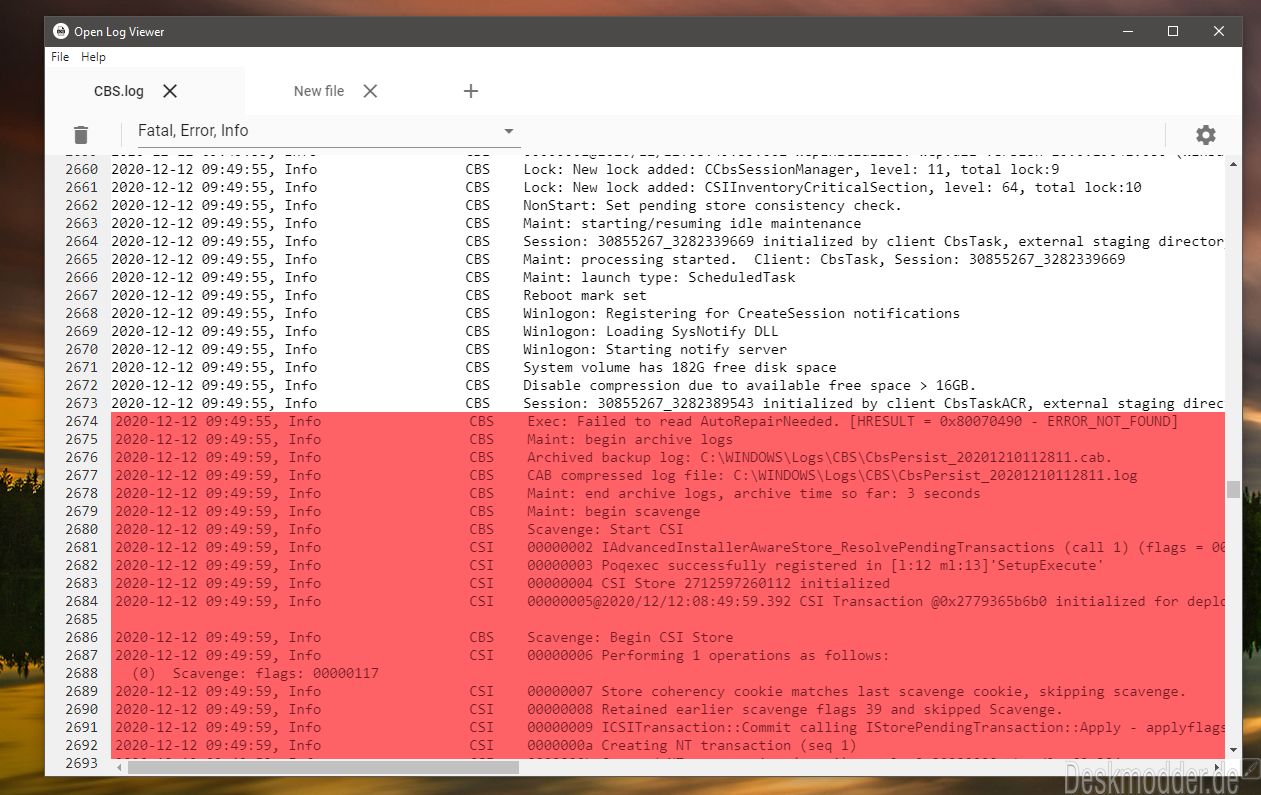Click the vertical scrollbar up arrow
Viewport: 1261px width, 795px height.
[x=1233, y=163]
